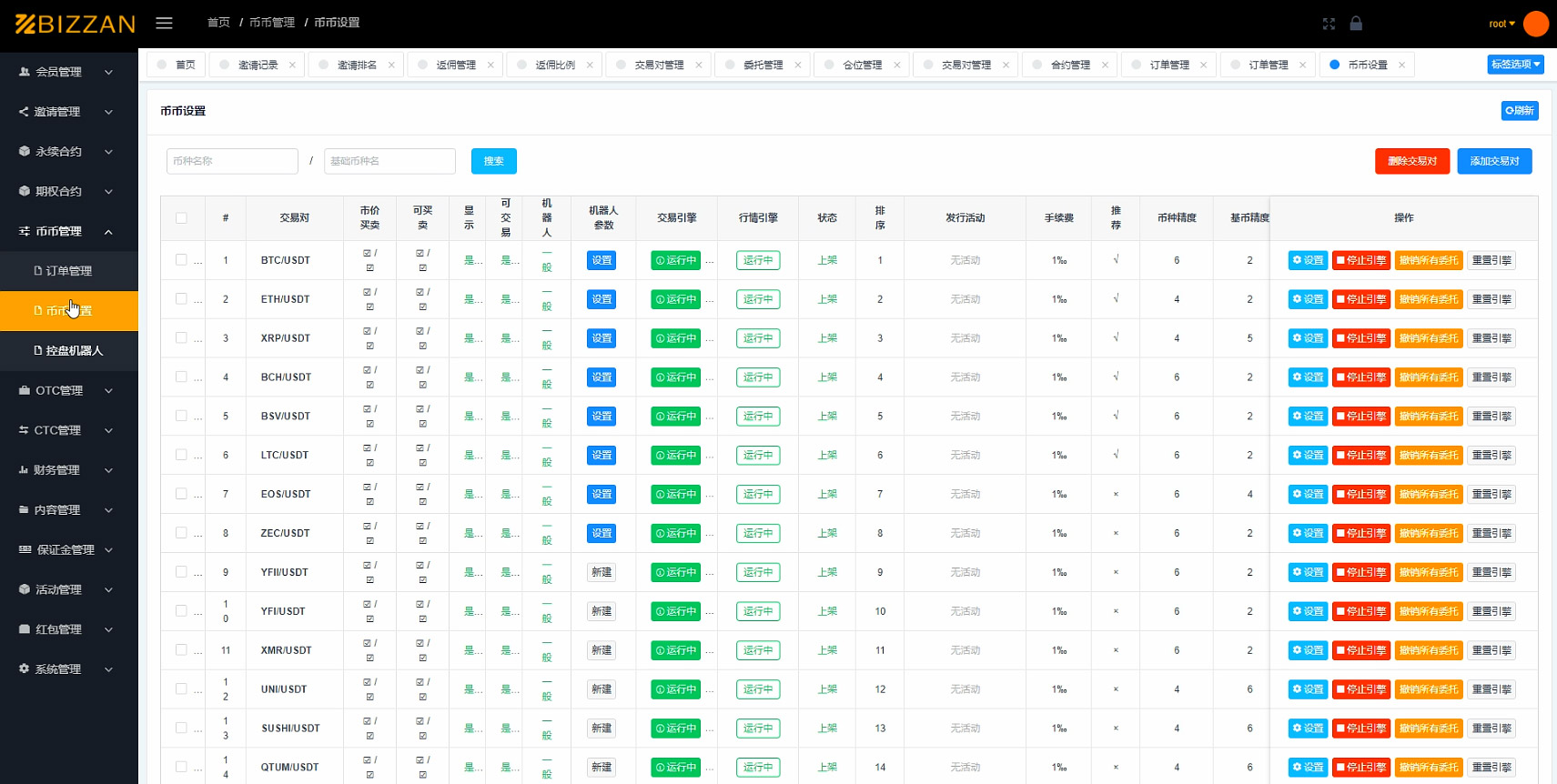Screen dimensions: 1557x784
Task: Open the 标签选项 dropdown
Action: point(1515,65)
